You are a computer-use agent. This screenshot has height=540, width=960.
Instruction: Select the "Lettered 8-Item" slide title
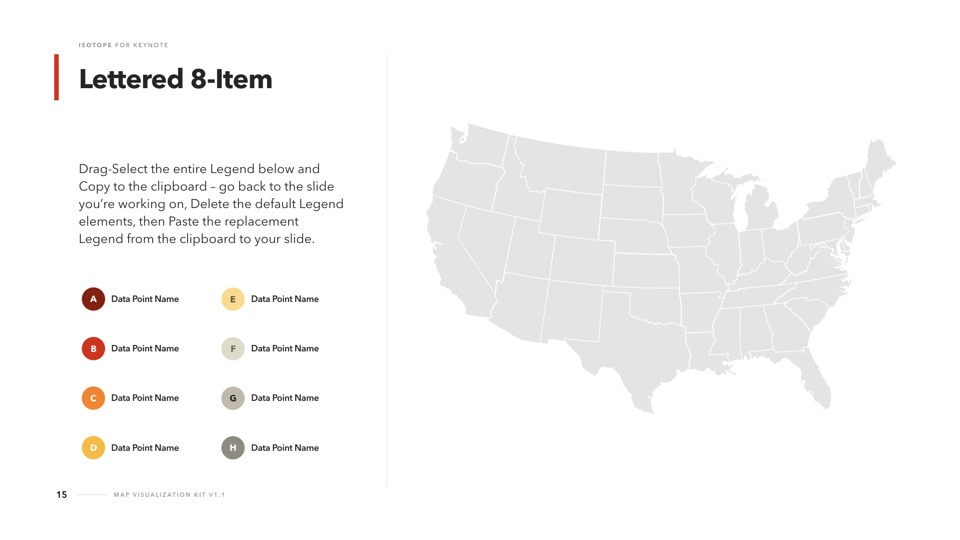click(176, 79)
